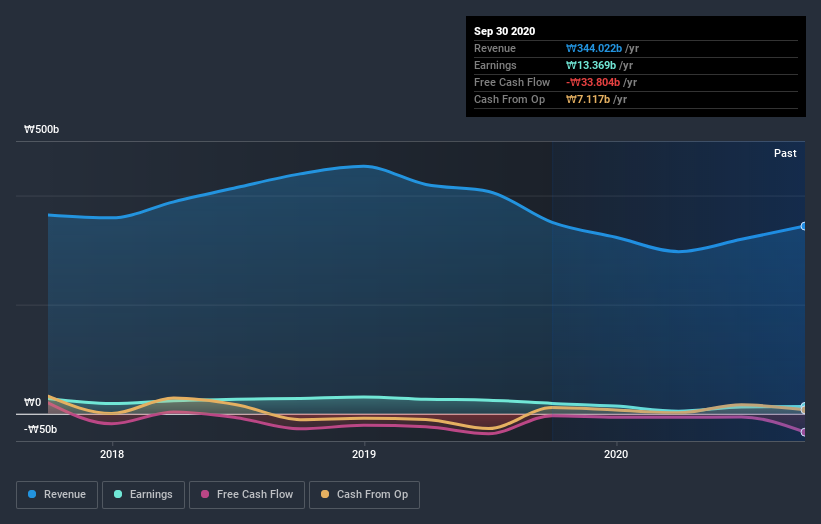Click the ₩0 y-axis label
Screen dimensions: 821x524
tap(32, 403)
